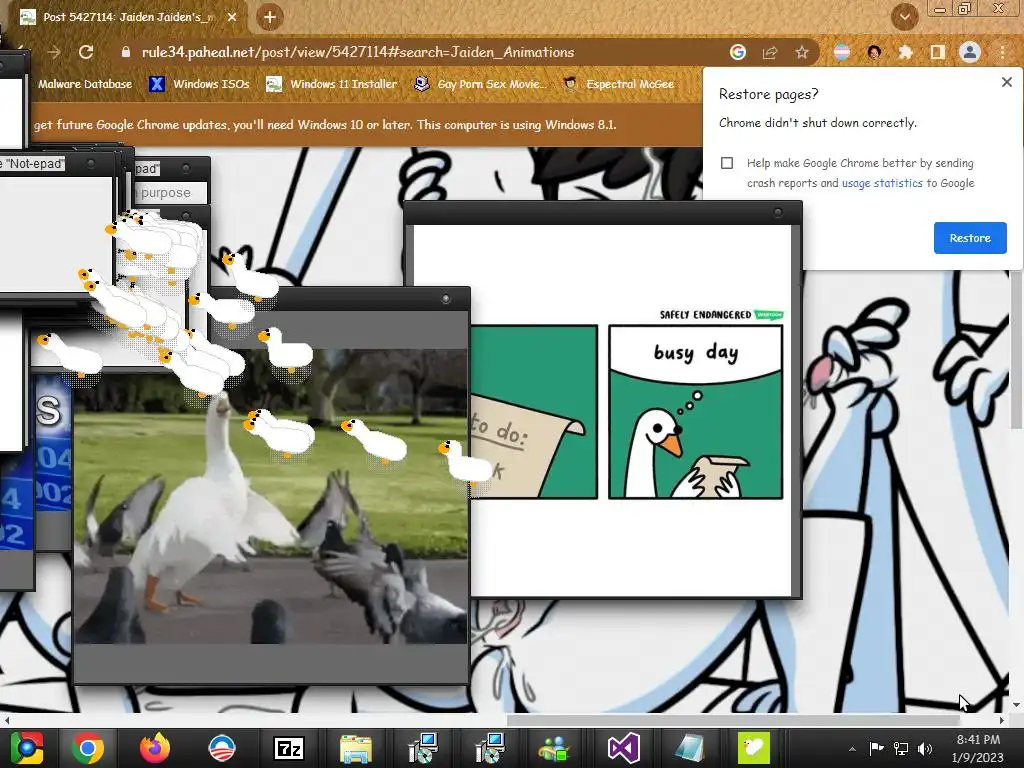Open a new tab with the plus button

(270, 18)
